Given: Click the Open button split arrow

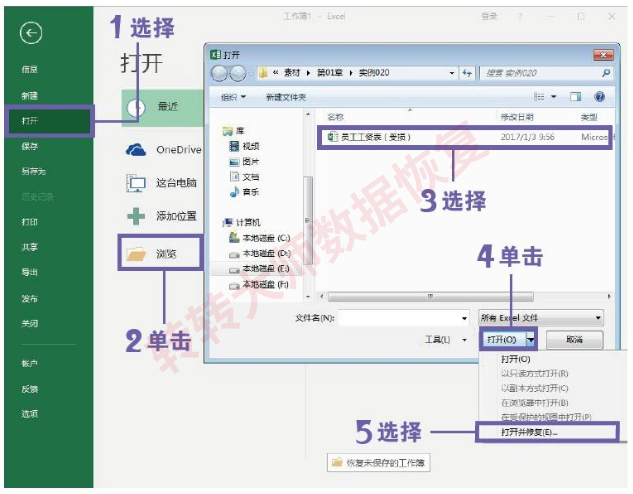Looking at the screenshot, I should (531, 340).
